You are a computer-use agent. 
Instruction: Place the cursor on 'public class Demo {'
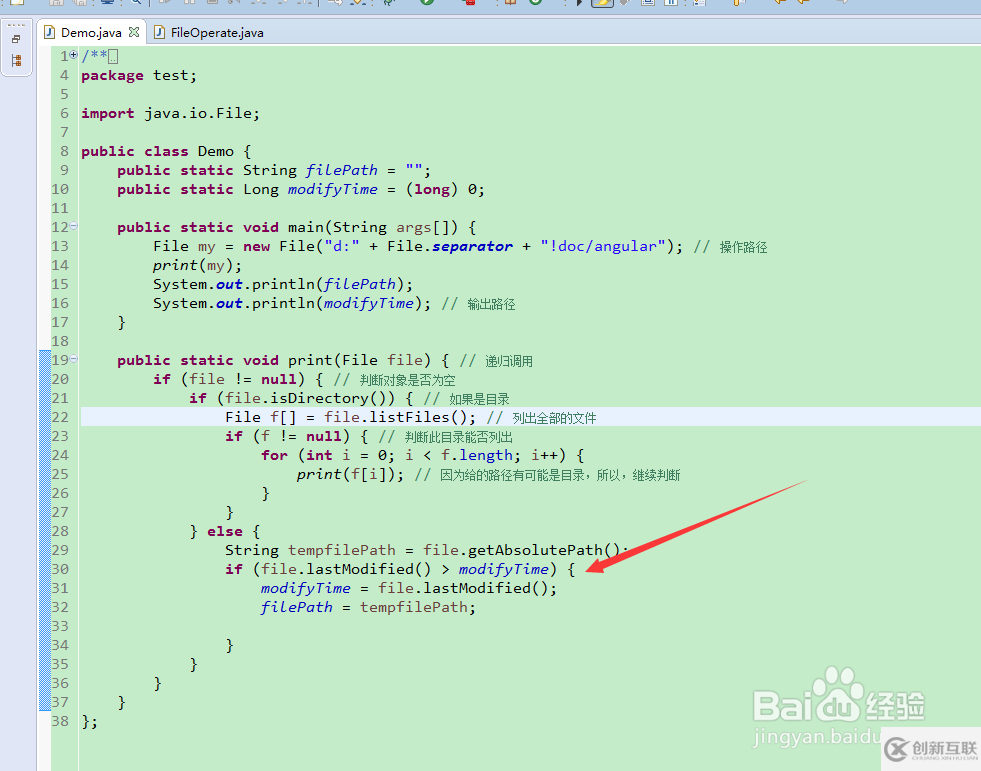pyautogui.click(x=166, y=151)
